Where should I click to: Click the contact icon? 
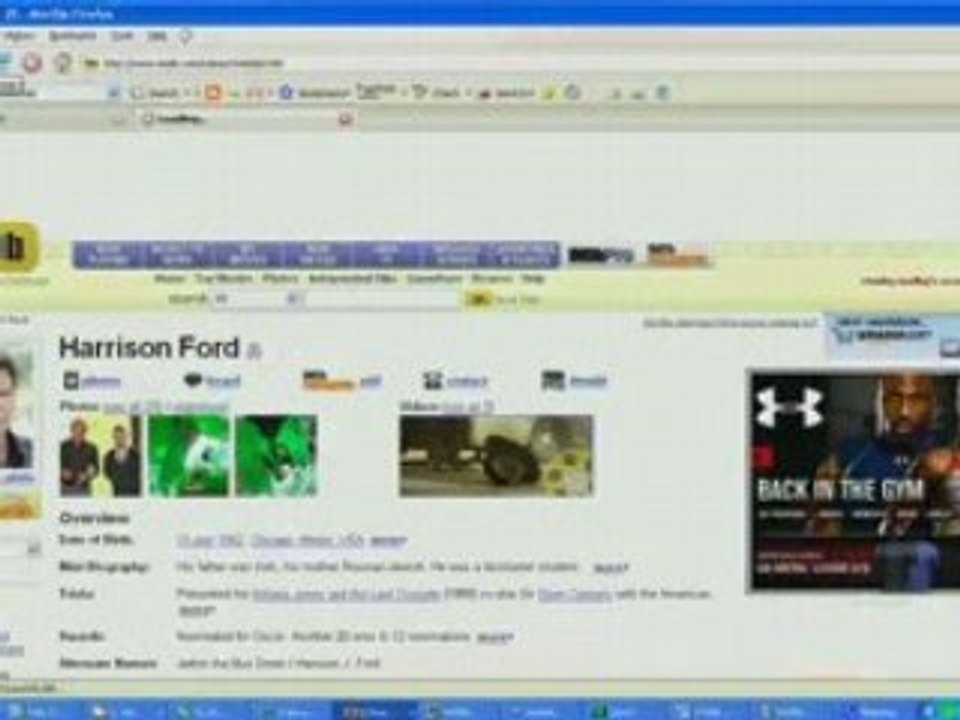[x=432, y=381]
